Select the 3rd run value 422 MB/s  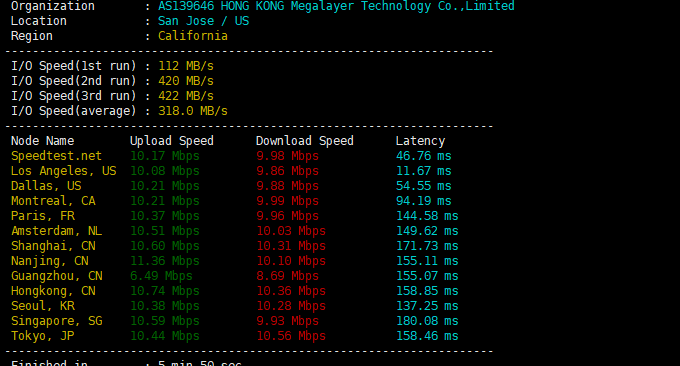pos(186,96)
